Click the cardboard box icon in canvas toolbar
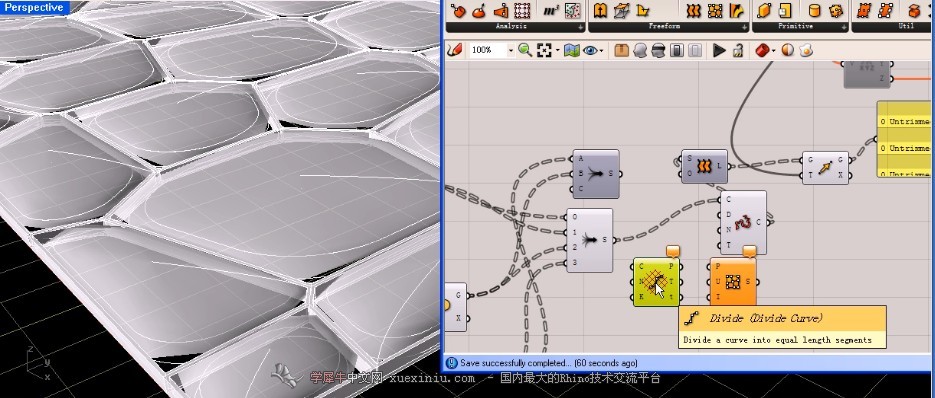The height and width of the screenshot is (398, 935). (621, 50)
